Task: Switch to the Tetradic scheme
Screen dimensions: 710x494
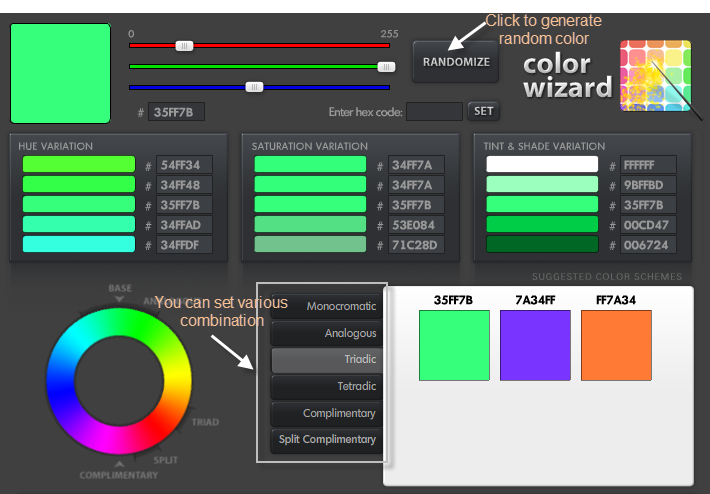Action: click(327, 386)
